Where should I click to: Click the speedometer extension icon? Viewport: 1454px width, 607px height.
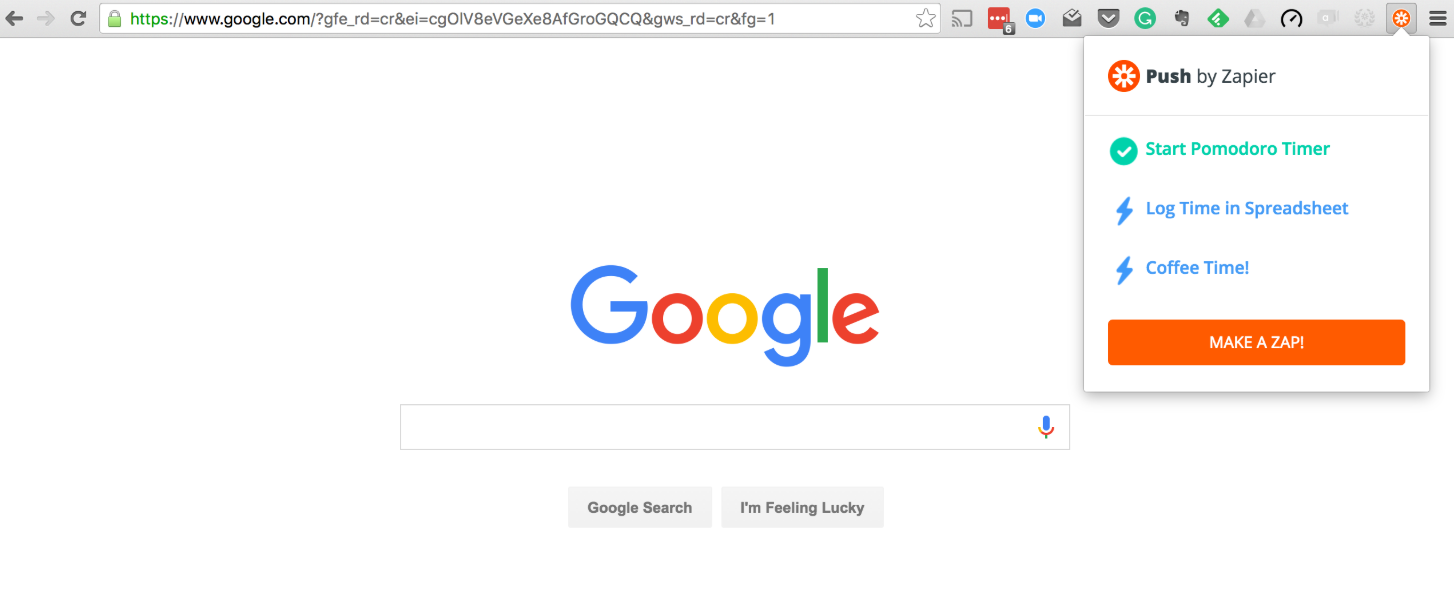1291,18
